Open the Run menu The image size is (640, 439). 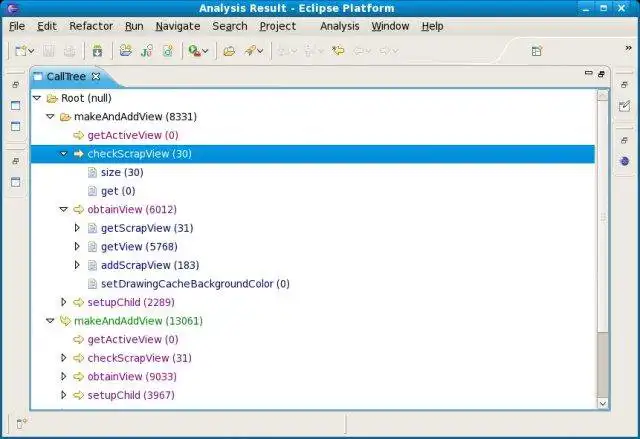pos(134,26)
